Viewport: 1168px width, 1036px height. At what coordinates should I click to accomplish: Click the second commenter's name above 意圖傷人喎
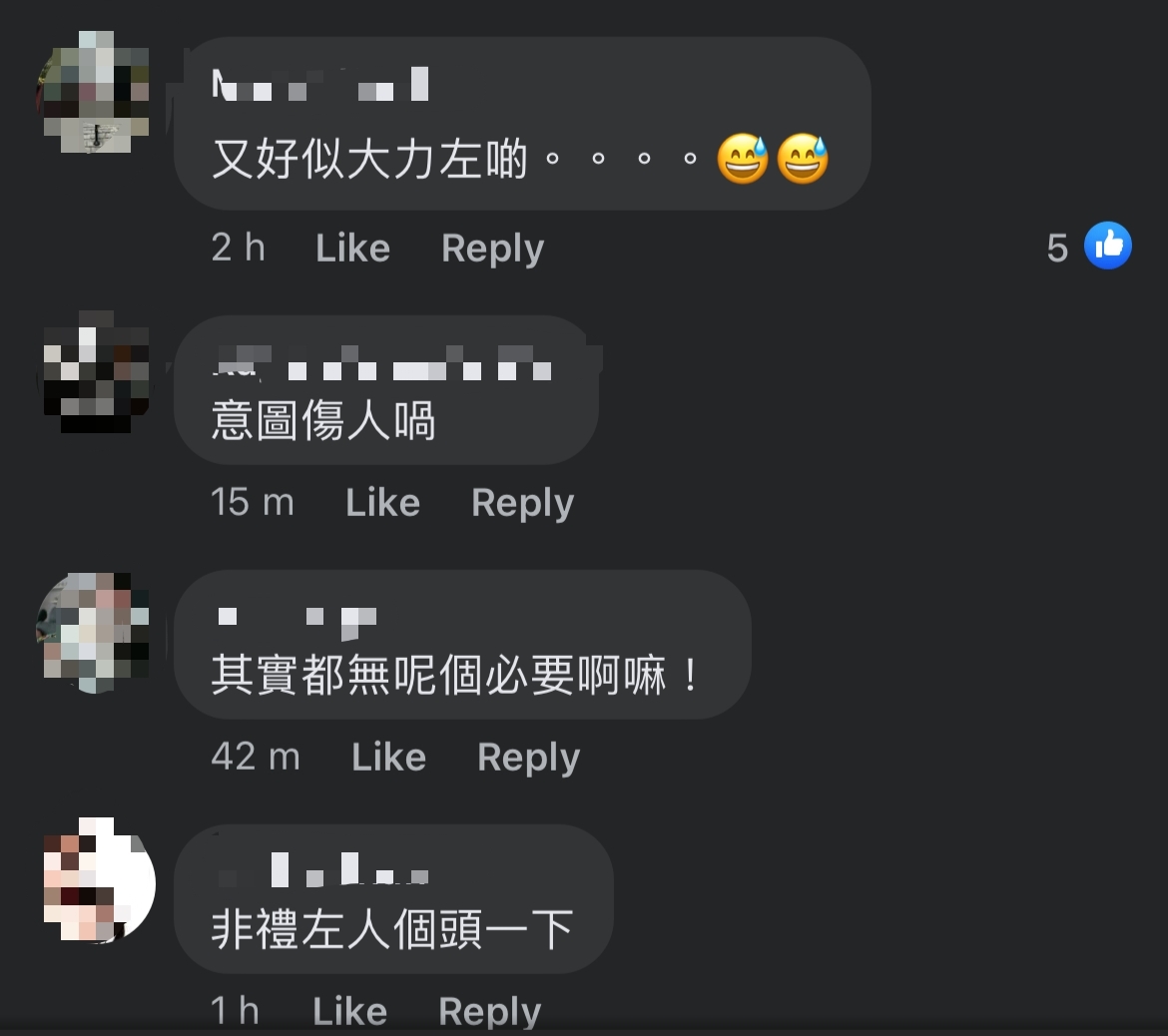(382, 362)
